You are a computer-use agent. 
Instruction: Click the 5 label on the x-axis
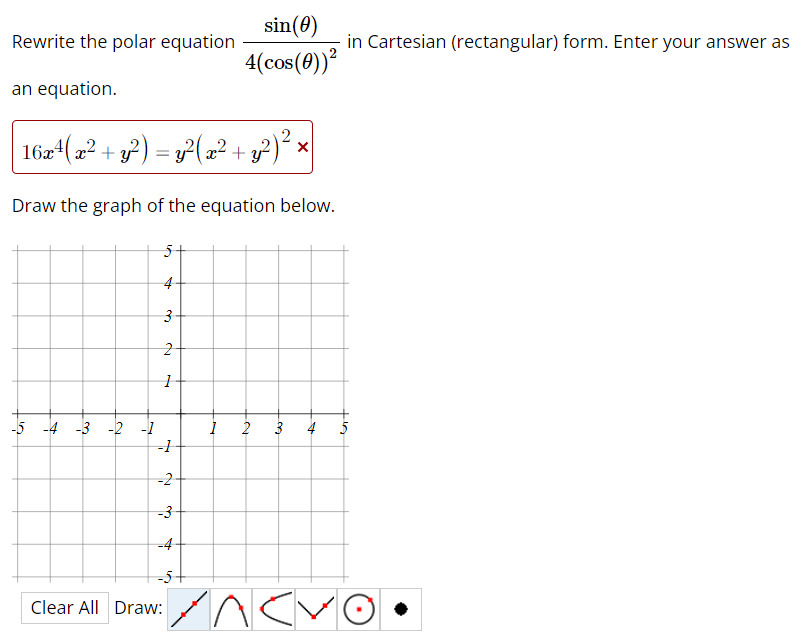pos(343,429)
